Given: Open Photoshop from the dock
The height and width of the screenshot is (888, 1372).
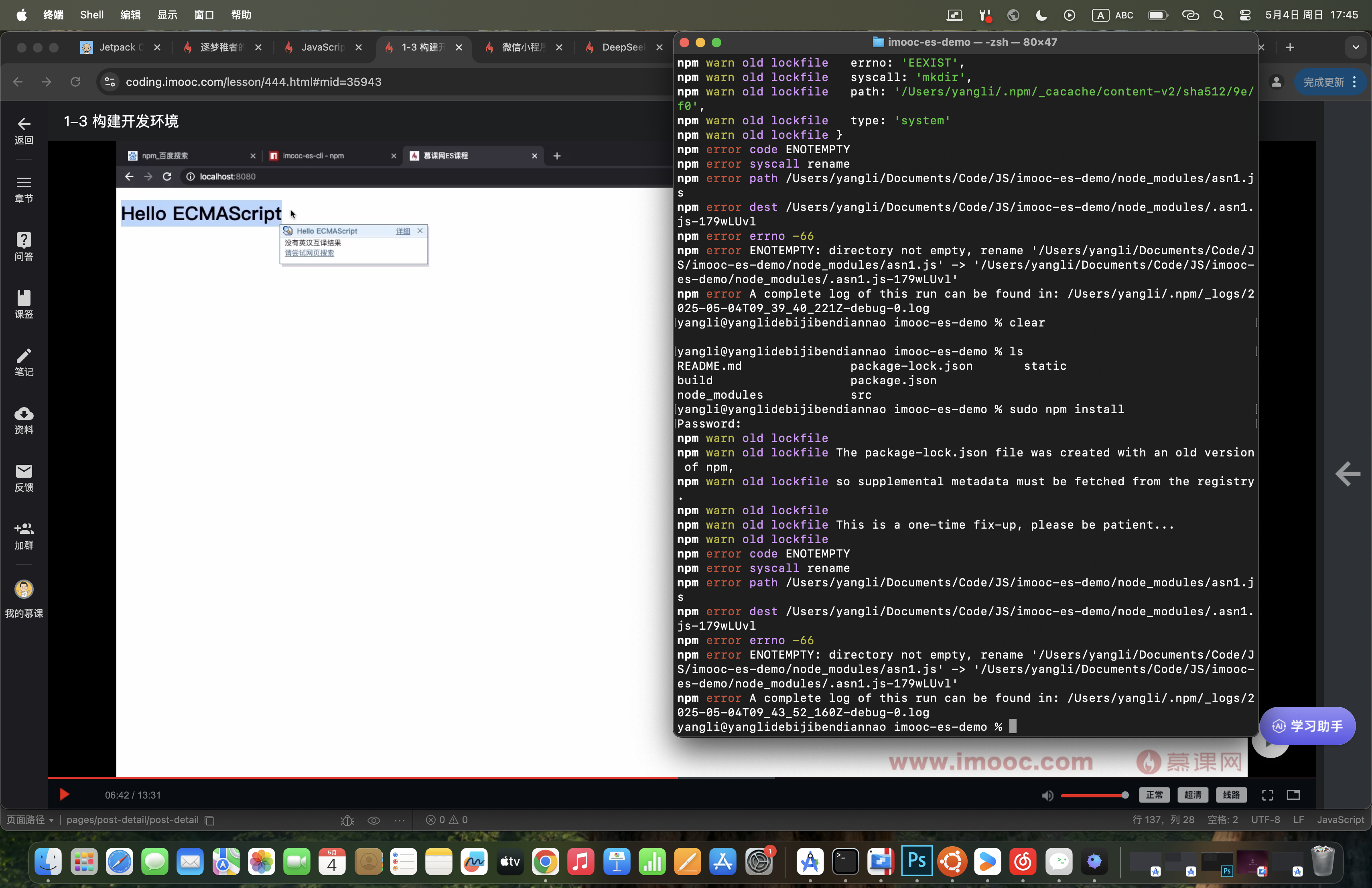Looking at the screenshot, I should (x=917, y=862).
